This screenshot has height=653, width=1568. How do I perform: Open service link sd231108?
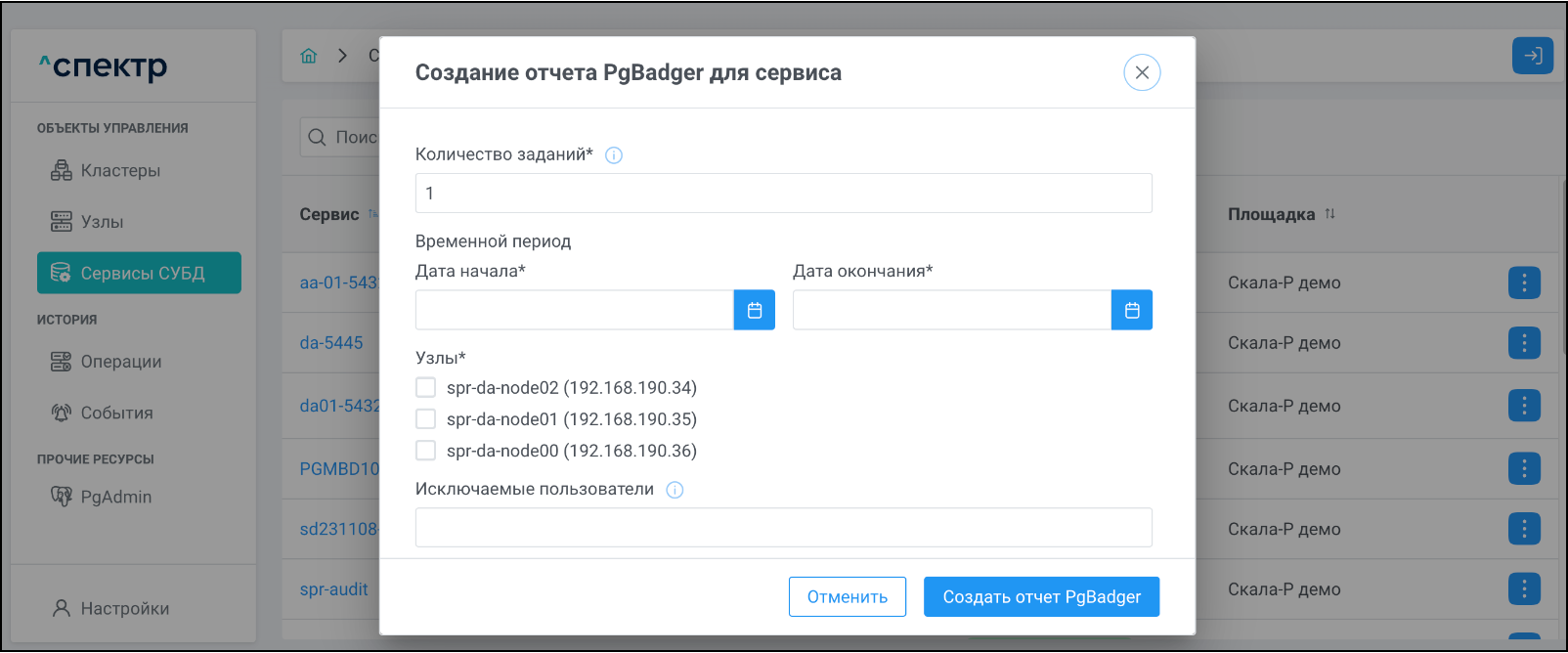[x=339, y=529]
